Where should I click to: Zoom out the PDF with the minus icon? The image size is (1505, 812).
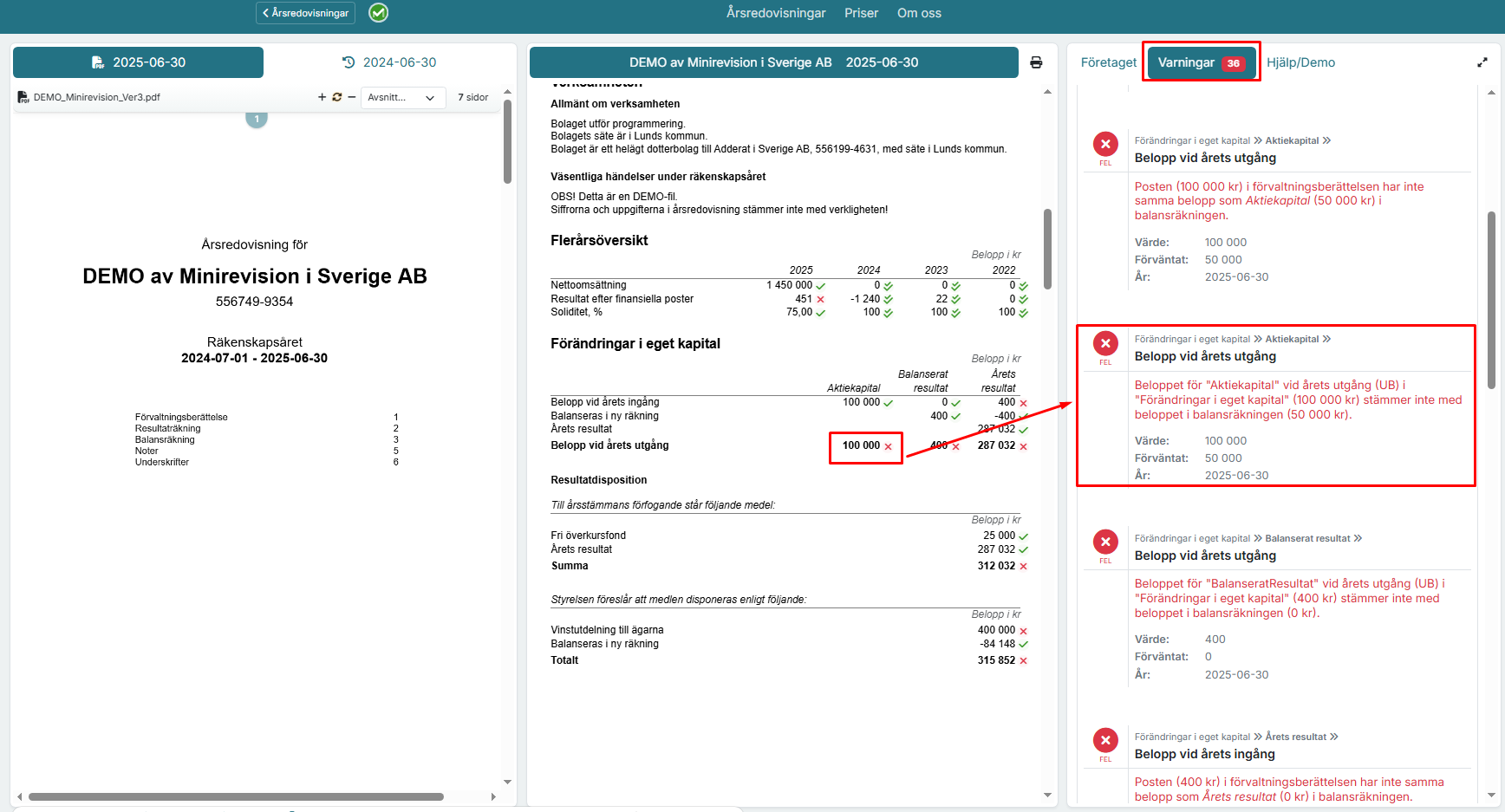tap(352, 97)
